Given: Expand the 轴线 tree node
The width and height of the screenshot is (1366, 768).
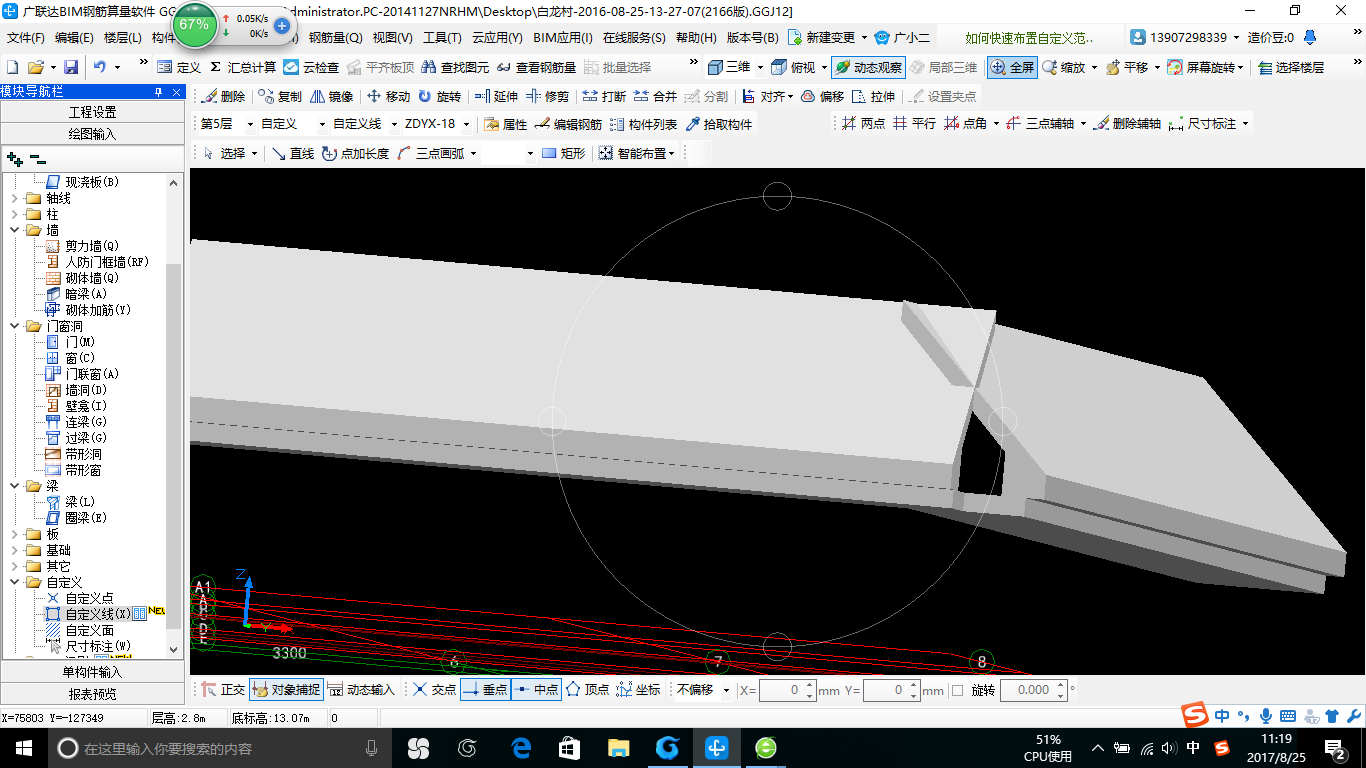Looking at the screenshot, I should [14, 198].
